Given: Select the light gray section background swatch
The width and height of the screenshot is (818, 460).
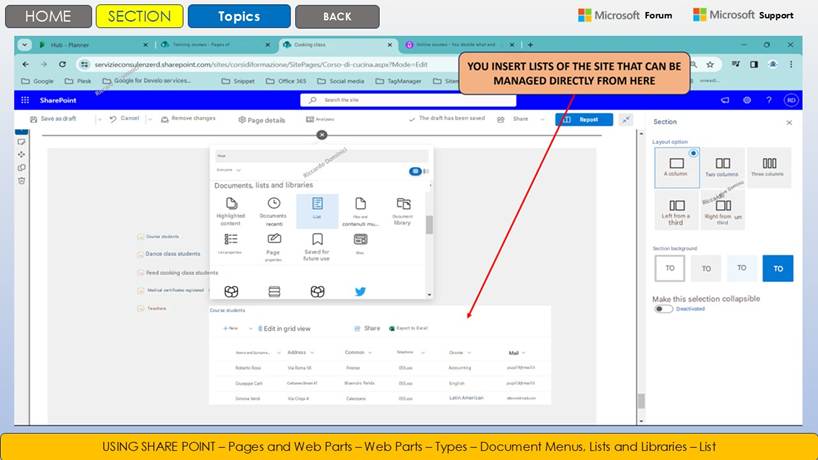Looking at the screenshot, I should (706, 268).
